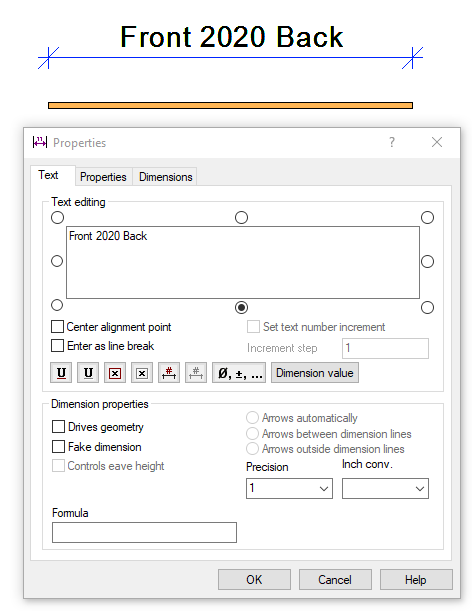Click the Dimension value button

(x=315, y=373)
